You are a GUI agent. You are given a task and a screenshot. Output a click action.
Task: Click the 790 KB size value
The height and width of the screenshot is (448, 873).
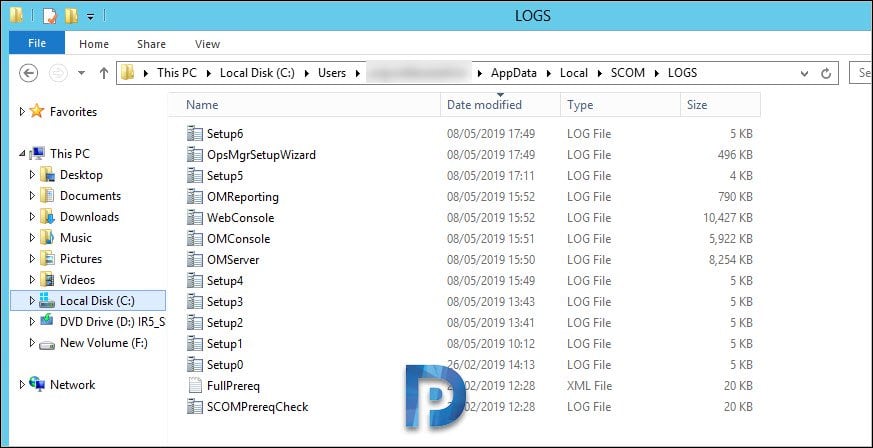[735, 197]
